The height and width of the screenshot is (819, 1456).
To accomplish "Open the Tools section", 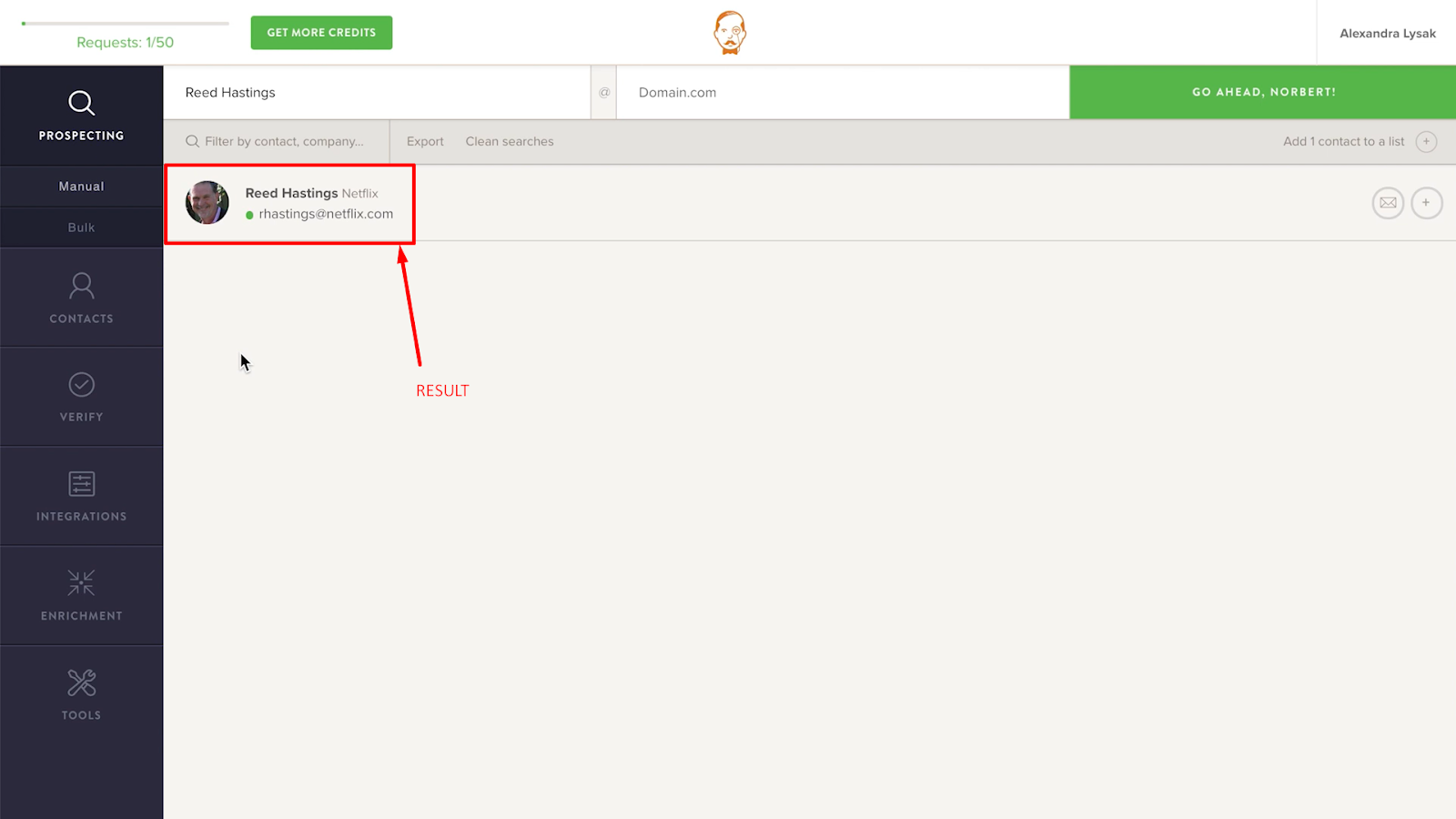I will pyautogui.click(x=81, y=695).
